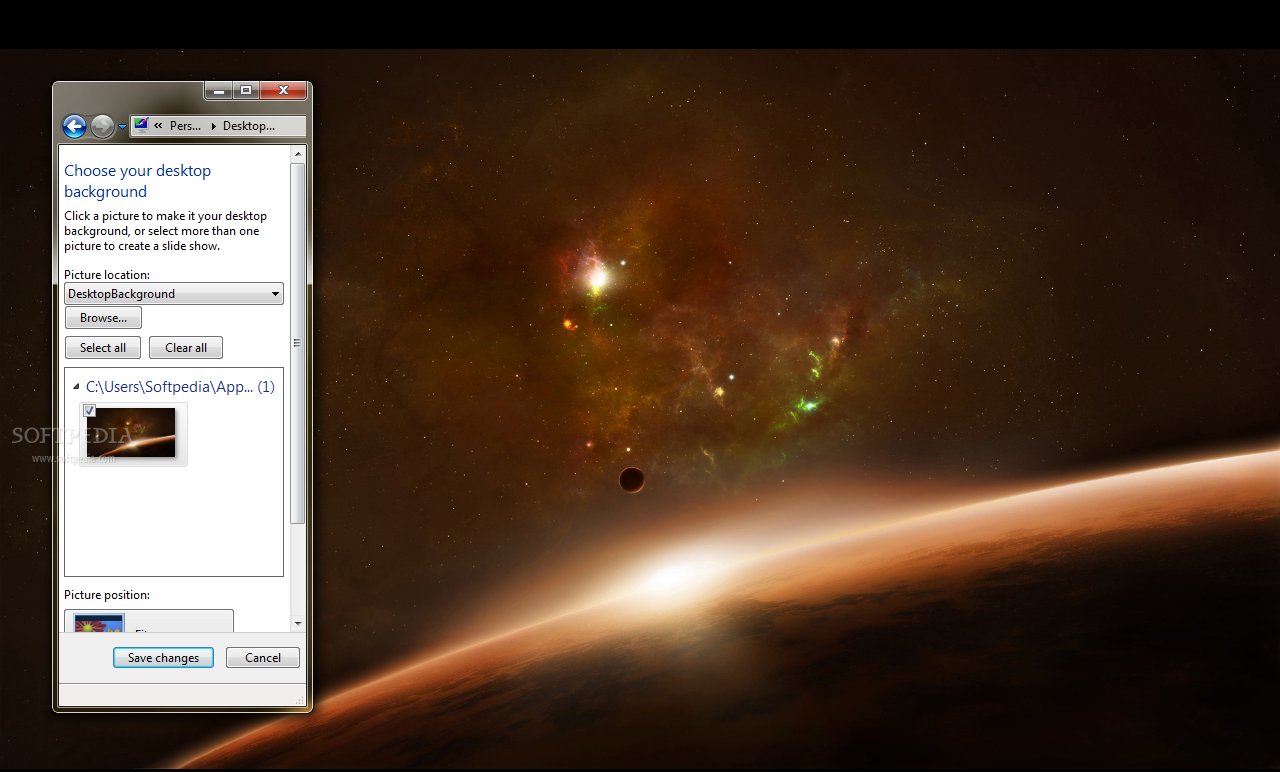Click the Select all button
Viewport: 1280px width, 772px height.
103,348
